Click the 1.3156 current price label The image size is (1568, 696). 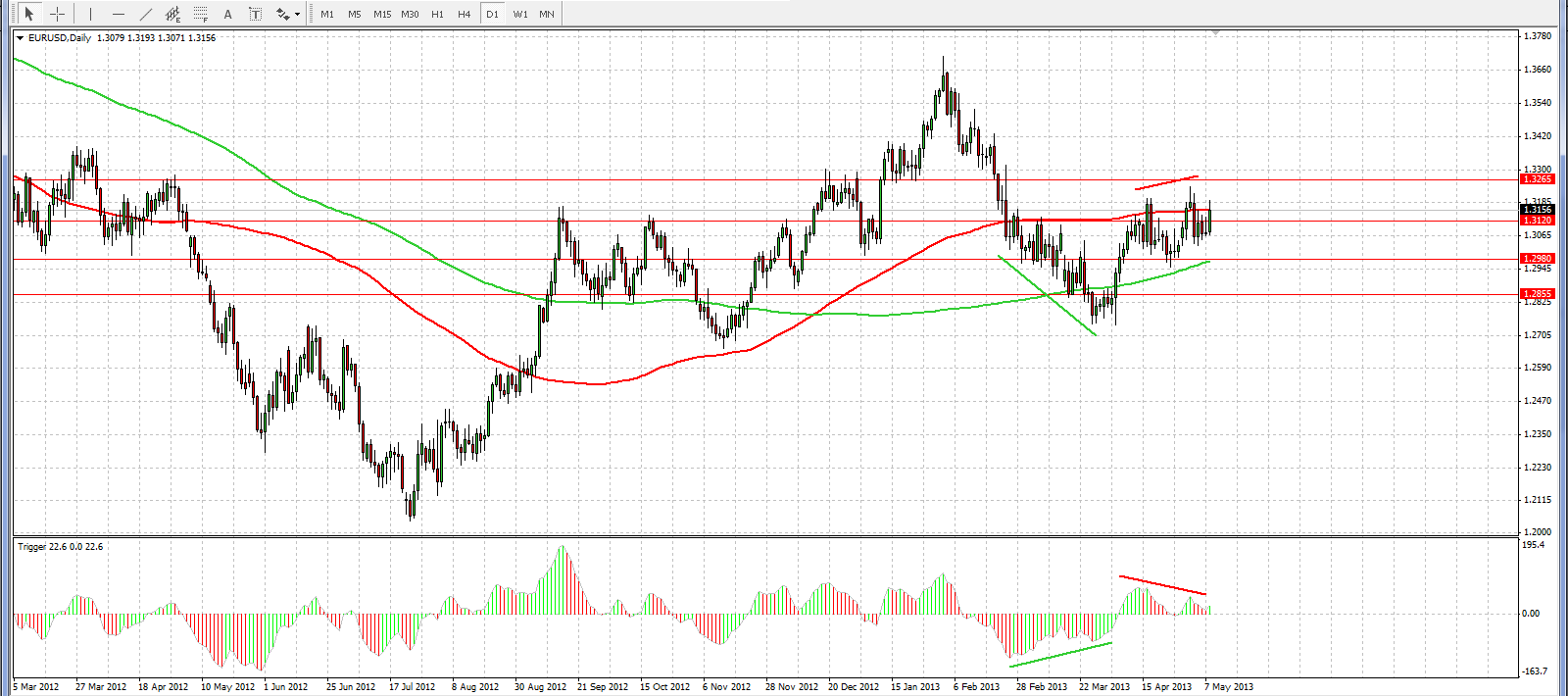pos(1537,209)
